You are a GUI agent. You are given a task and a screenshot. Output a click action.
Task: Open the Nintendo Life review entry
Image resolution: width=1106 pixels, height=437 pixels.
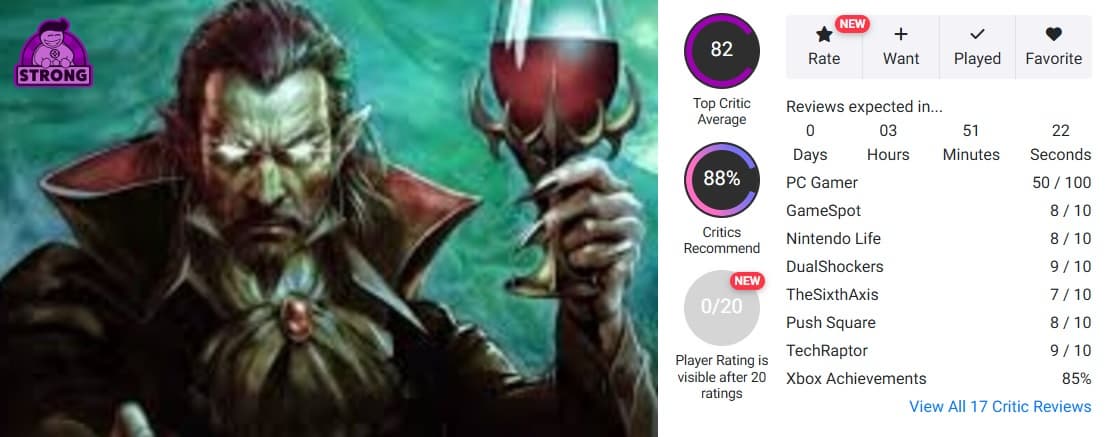click(939, 239)
